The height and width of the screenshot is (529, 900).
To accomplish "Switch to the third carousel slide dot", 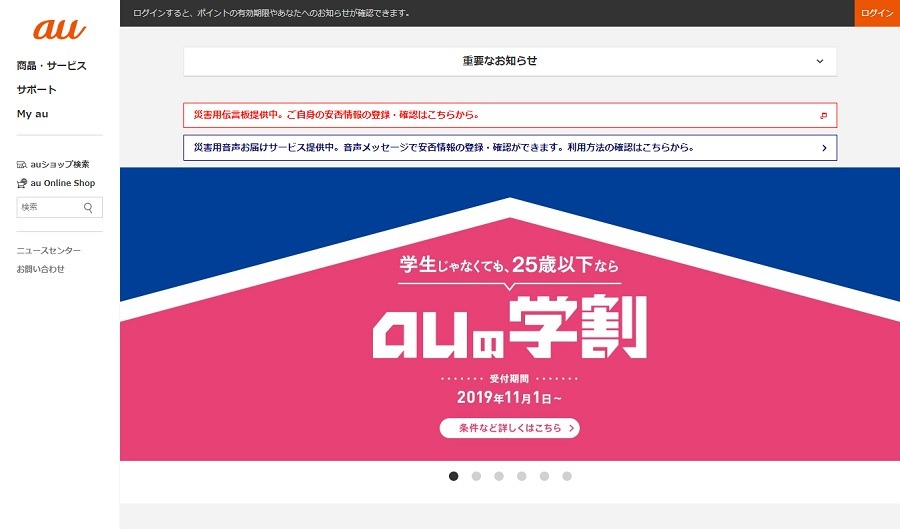I will (499, 476).
